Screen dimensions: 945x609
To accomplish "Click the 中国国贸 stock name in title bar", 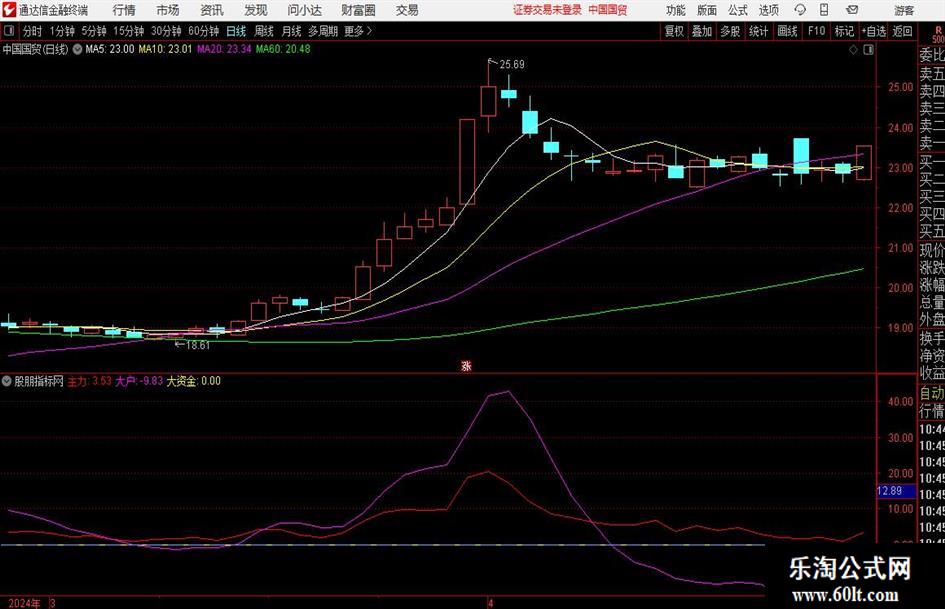I will click(x=608, y=10).
